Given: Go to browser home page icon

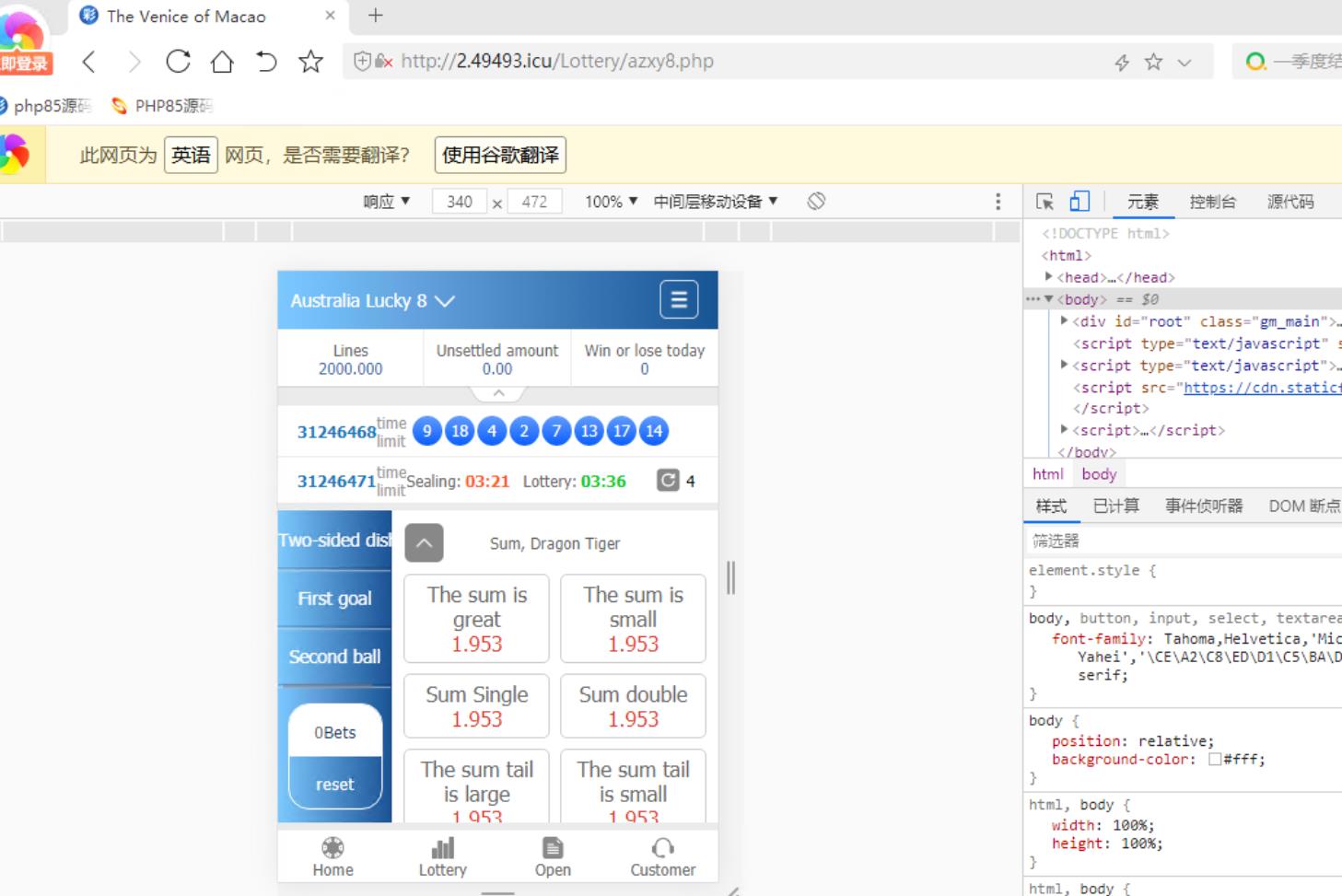Looking at the screenshot, I should 222,62.
